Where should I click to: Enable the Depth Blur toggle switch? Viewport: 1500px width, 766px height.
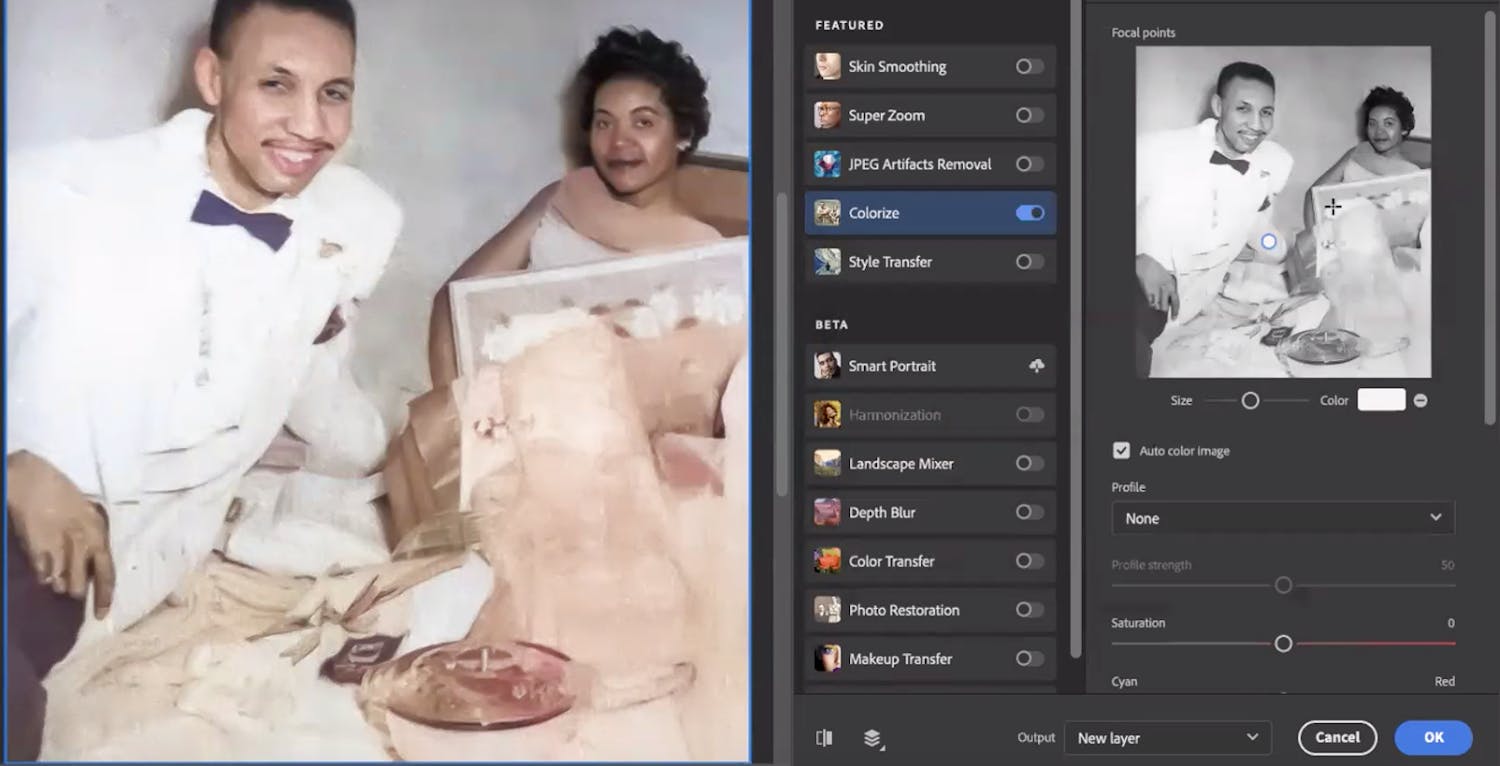pyautogui.click(x=1029, y=512)
